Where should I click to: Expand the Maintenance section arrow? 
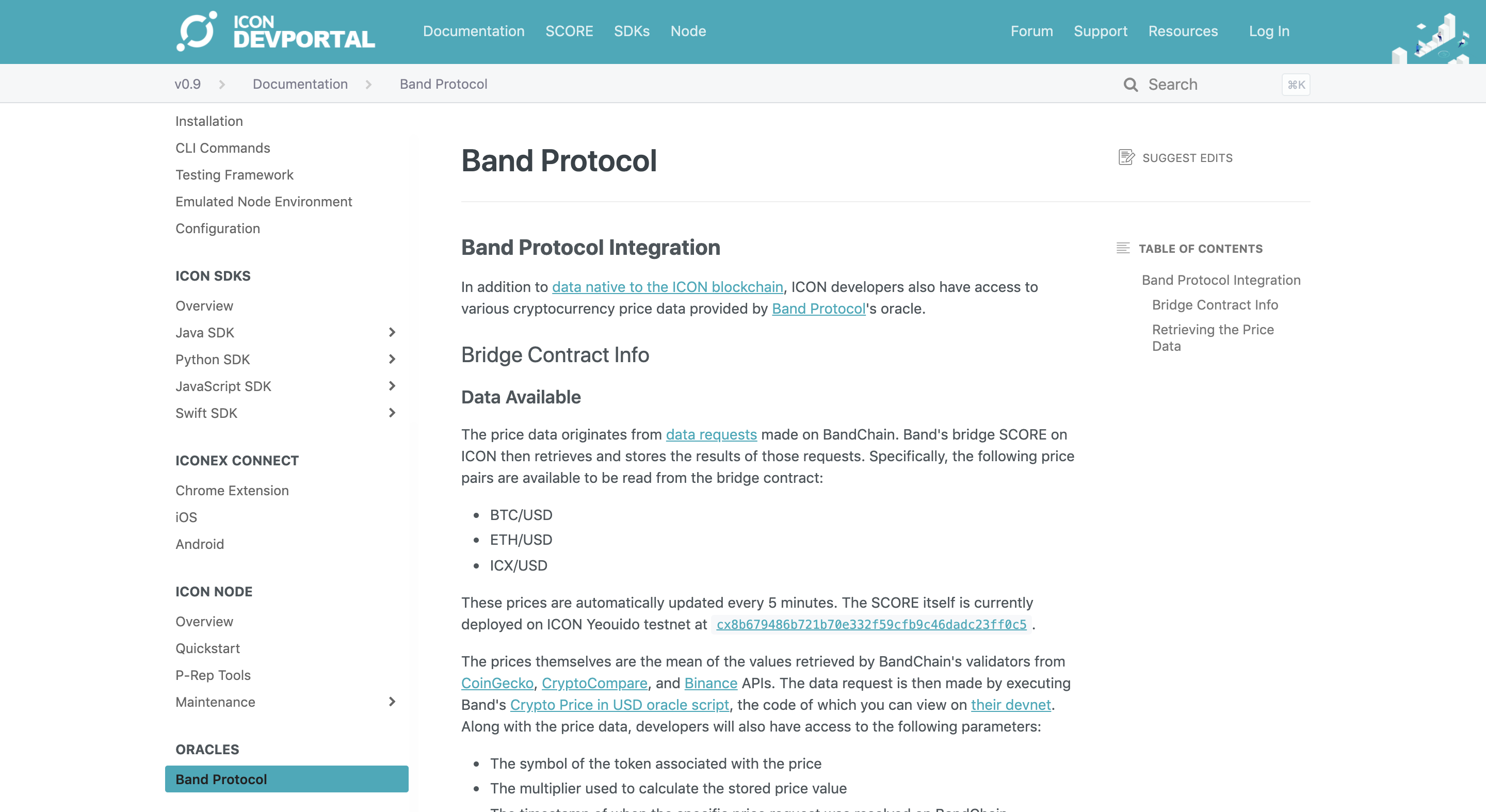click(392, 701)
